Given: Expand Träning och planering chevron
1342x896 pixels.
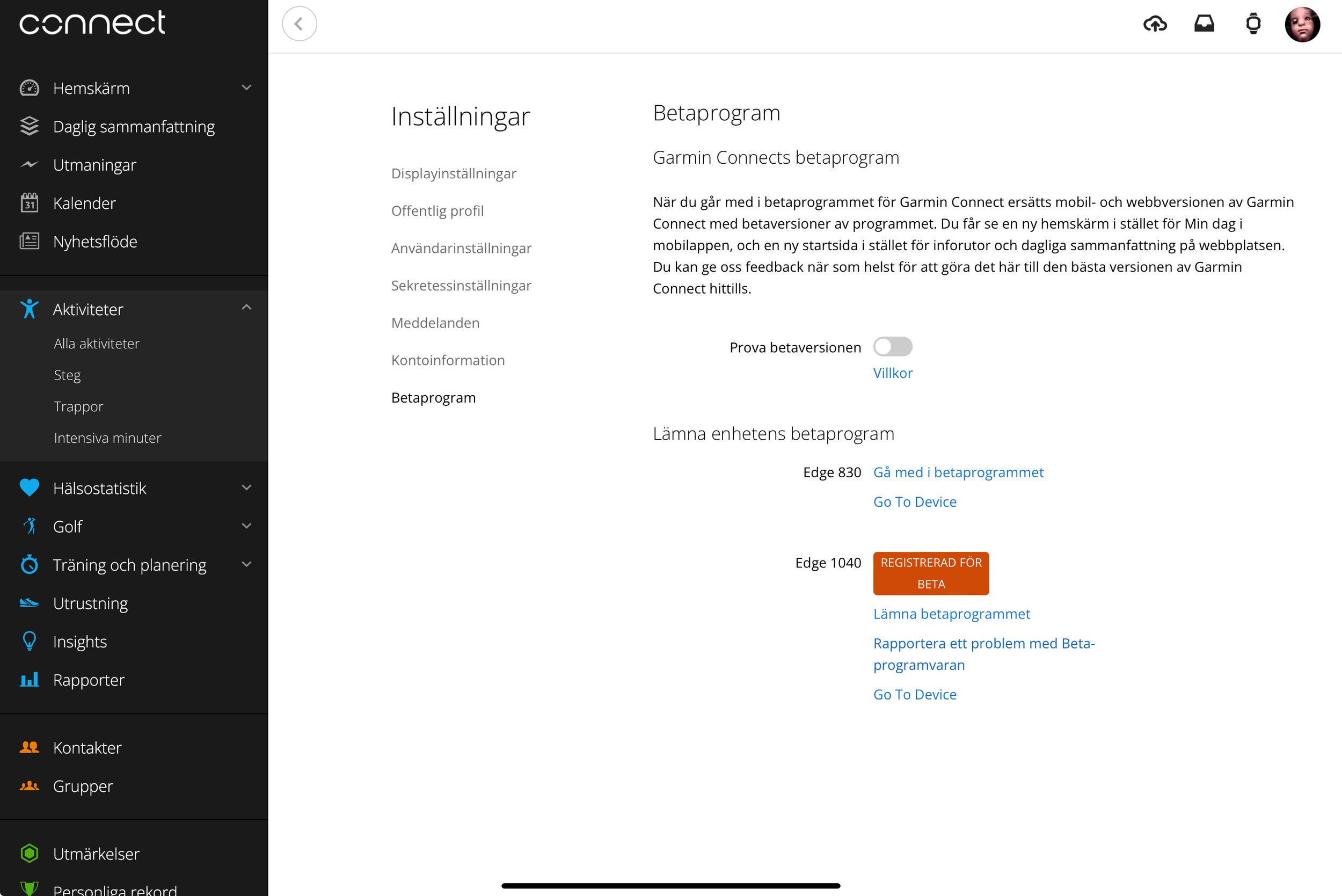Looking at the screenshot, I should coord(246,565).
